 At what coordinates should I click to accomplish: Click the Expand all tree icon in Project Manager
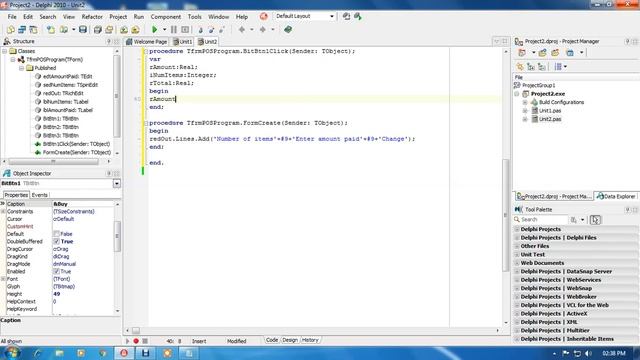tap(531, 67)
